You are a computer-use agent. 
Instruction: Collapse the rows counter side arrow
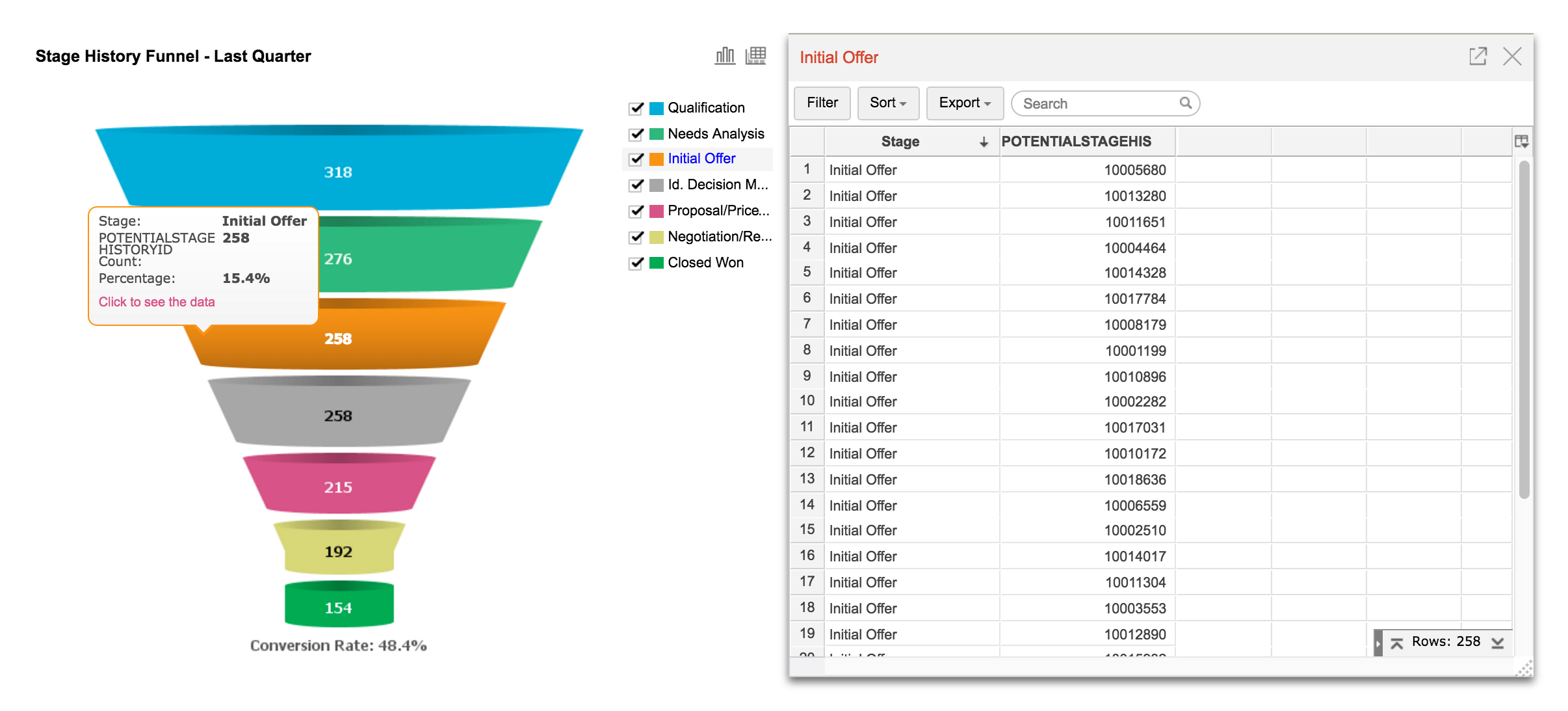tap(1378, 643)
